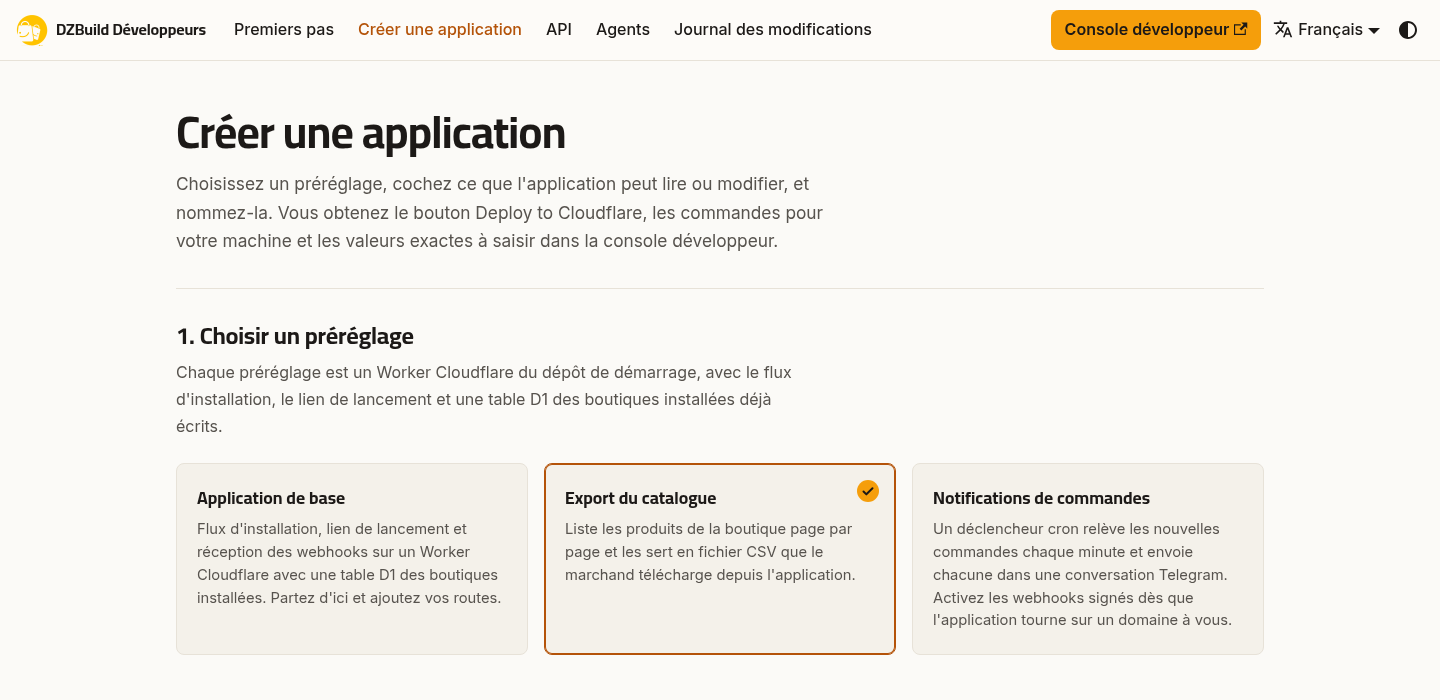Select the Application de base preset
The image size is (1440, 700).
352,559
